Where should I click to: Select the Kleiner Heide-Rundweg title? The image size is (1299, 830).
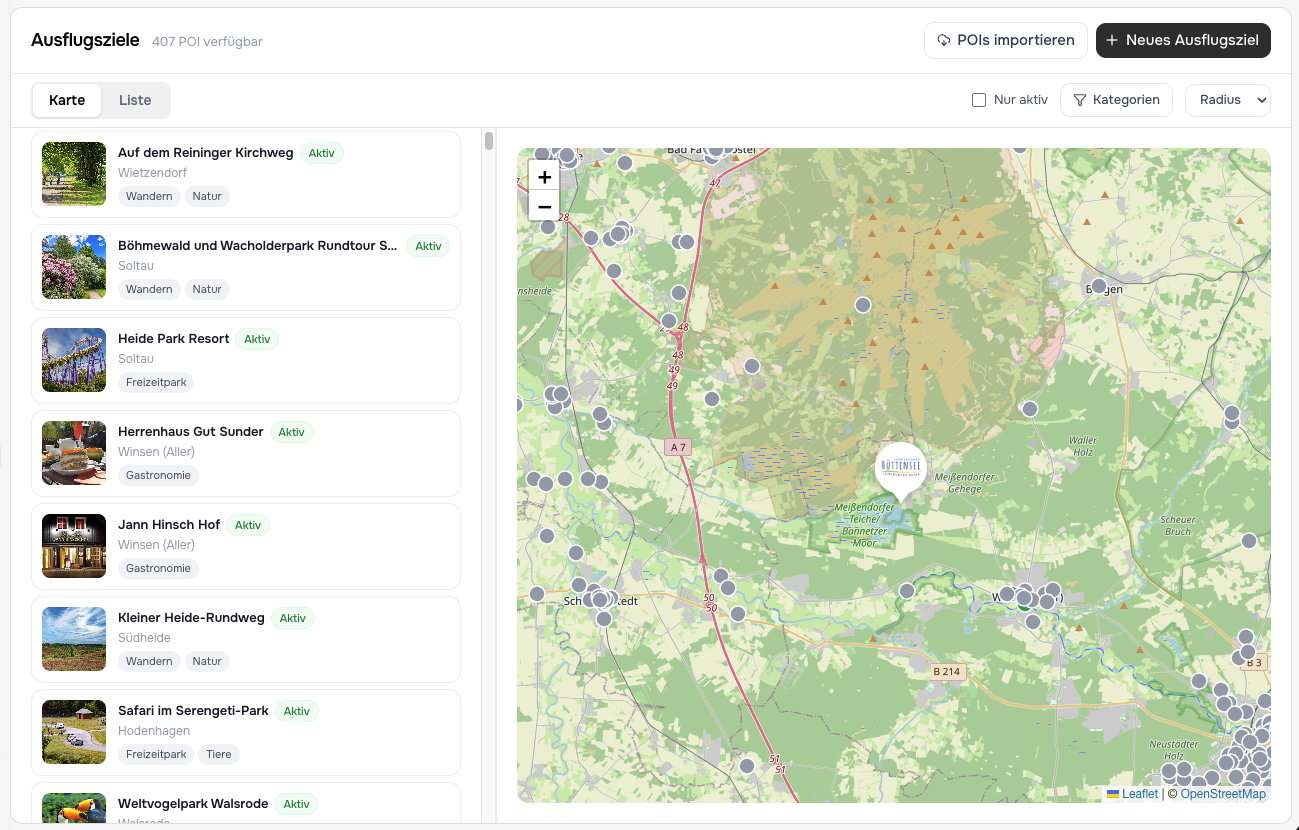(x=191, y=618)
